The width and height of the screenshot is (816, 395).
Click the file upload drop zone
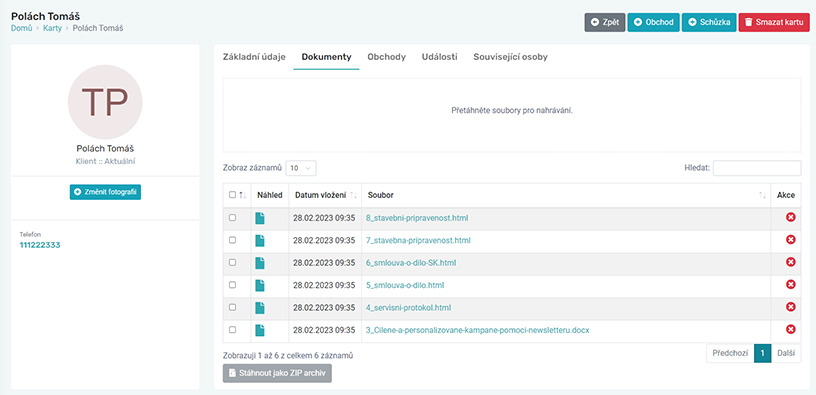pos(512,115)
